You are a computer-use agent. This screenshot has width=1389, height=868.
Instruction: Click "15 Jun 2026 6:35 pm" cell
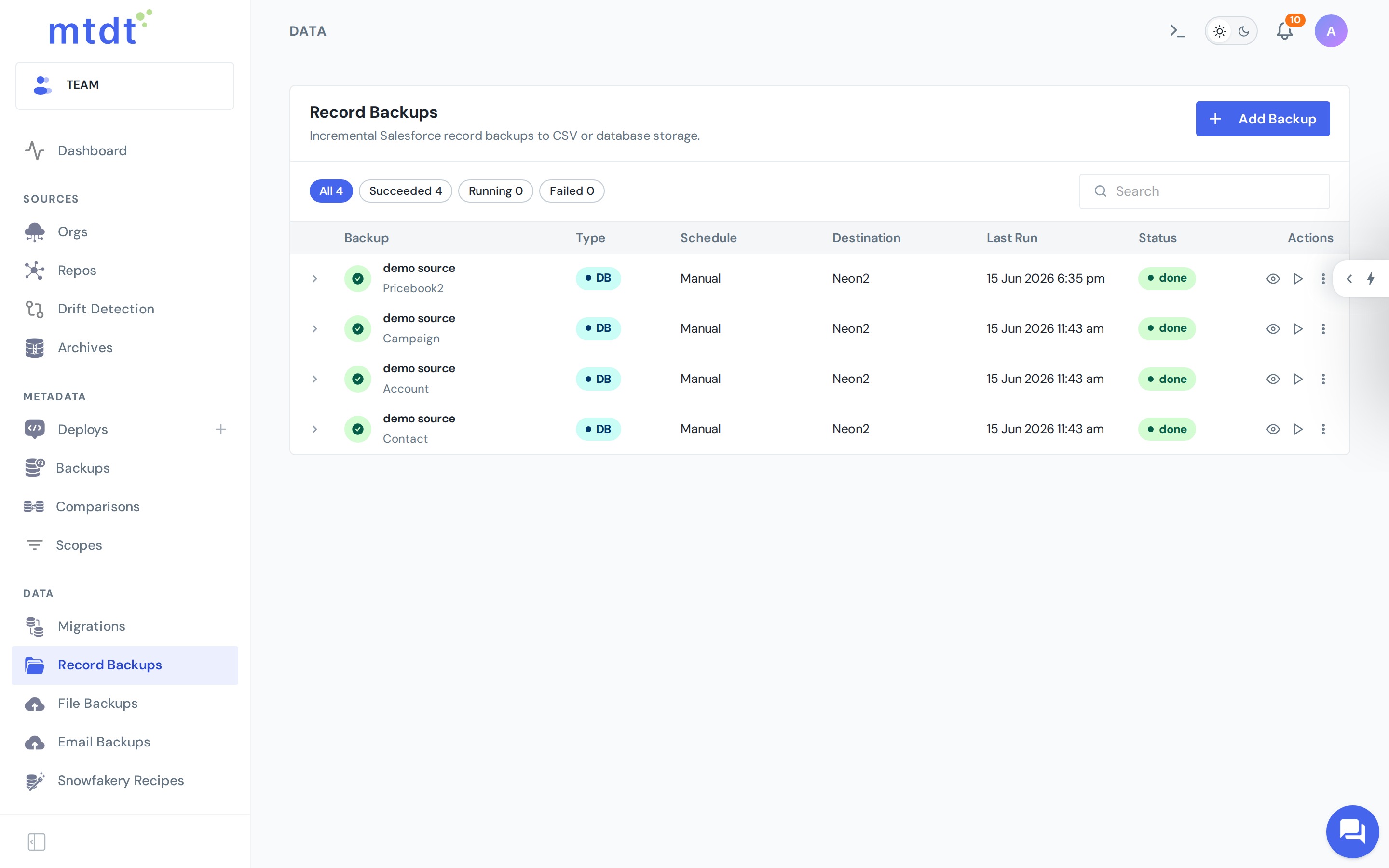1045,278
